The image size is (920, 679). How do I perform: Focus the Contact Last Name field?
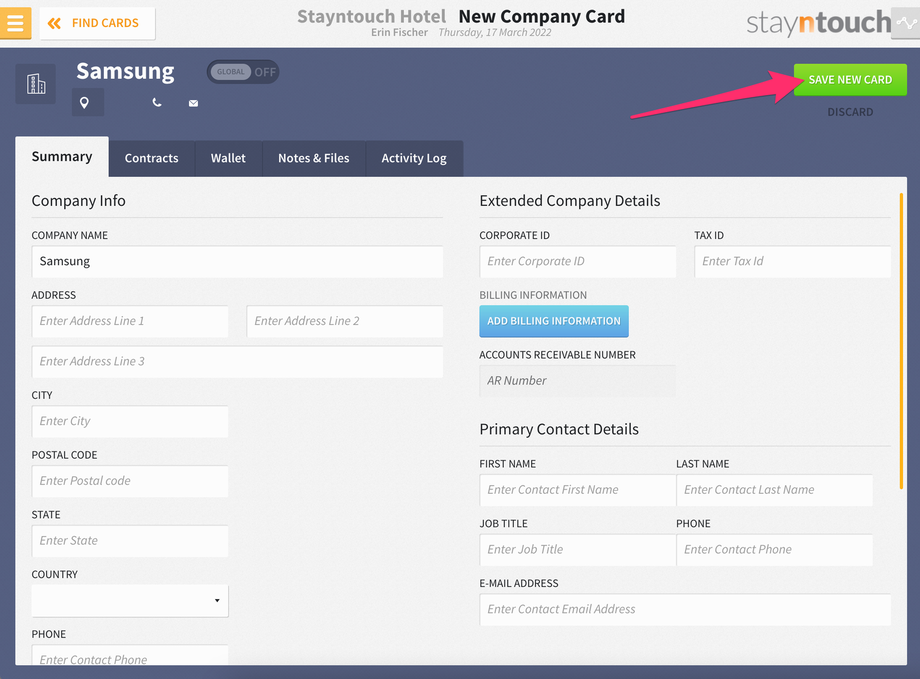tap(774, 490)
